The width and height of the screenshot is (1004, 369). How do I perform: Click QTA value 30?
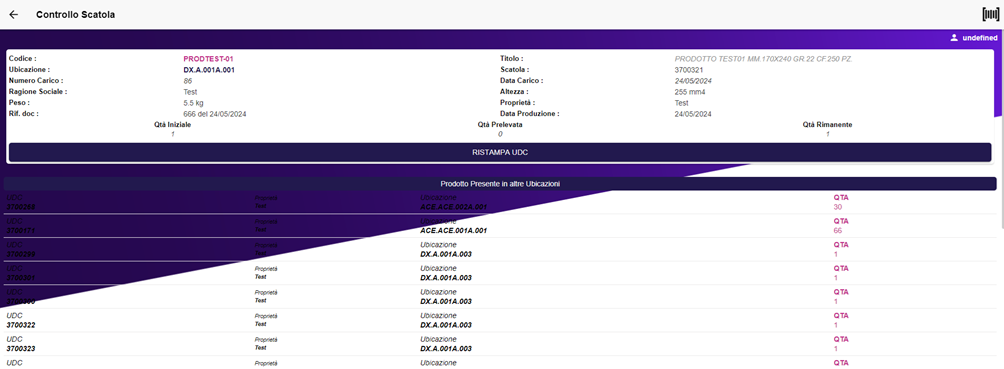click(x=838, y=207)
